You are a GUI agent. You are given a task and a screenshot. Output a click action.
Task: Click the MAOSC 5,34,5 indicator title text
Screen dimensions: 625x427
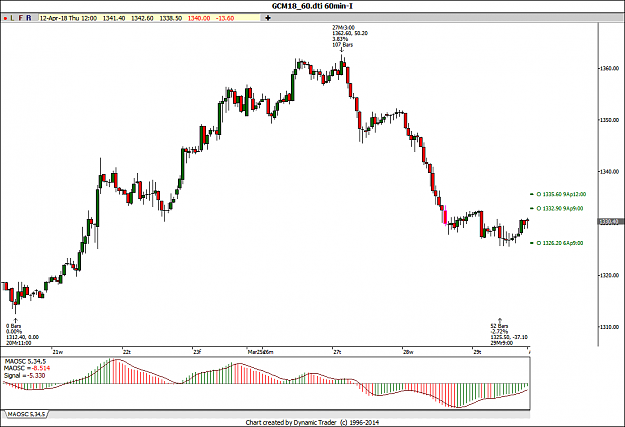click(x=24, y=361)
